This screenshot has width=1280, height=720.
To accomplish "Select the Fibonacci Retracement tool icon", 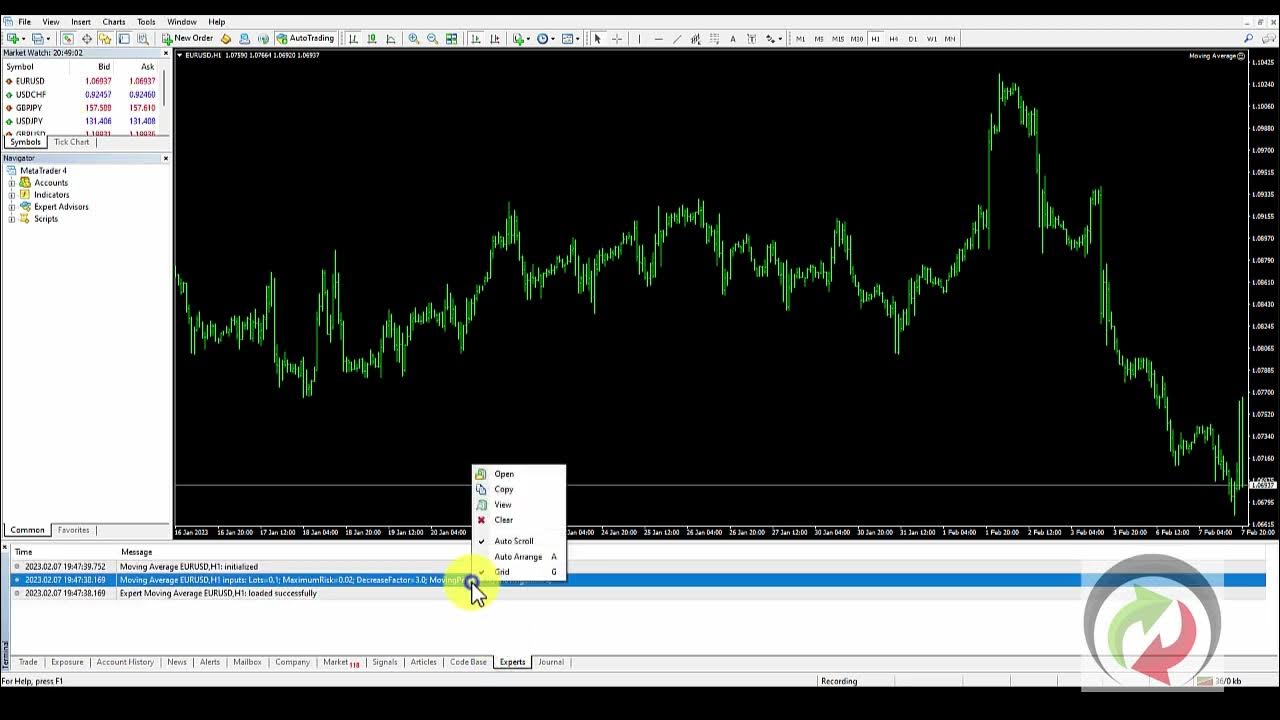I will tap(714, 39).
